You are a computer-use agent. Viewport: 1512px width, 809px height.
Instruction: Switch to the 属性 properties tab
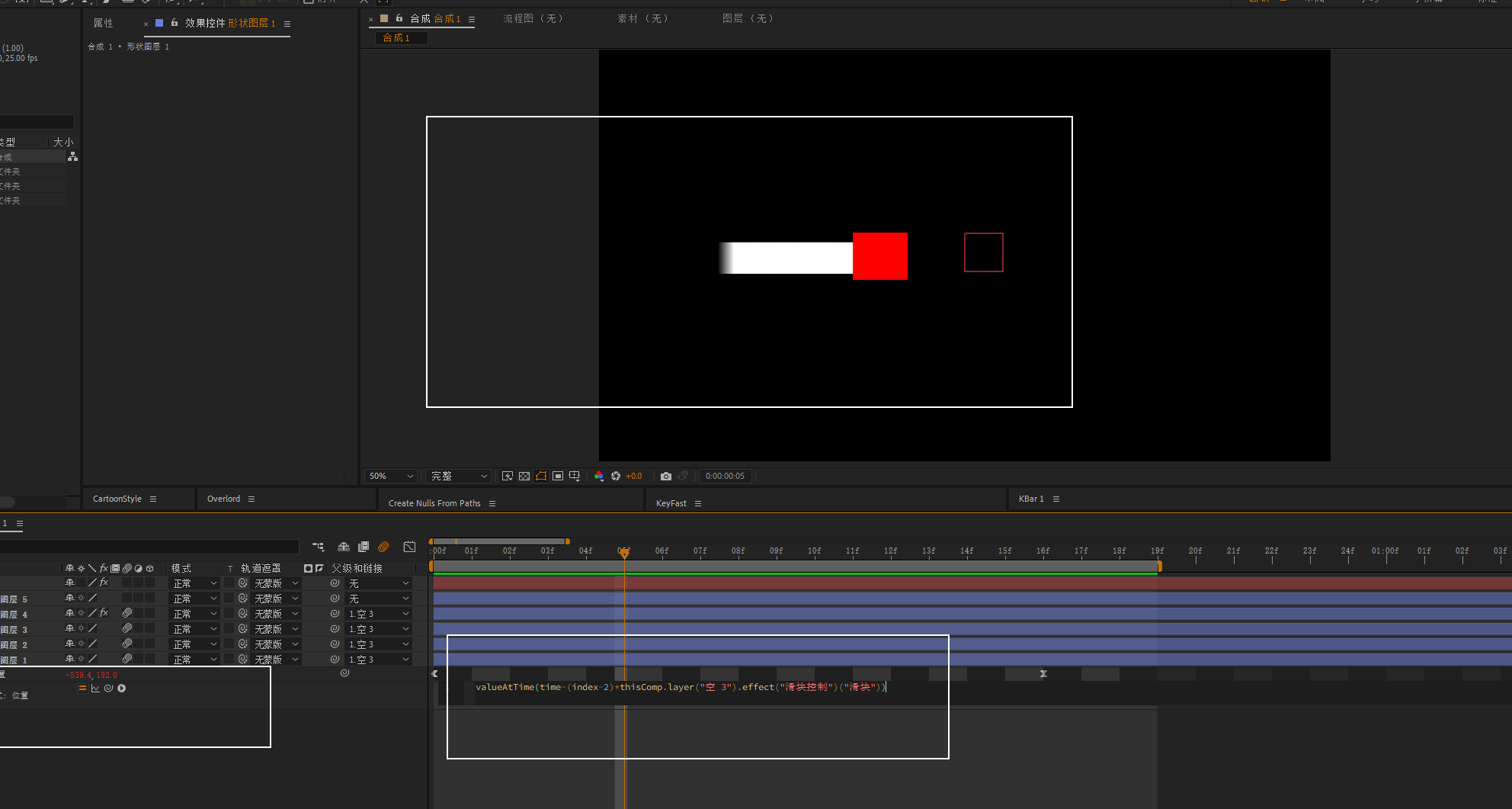tap(103, 23)
